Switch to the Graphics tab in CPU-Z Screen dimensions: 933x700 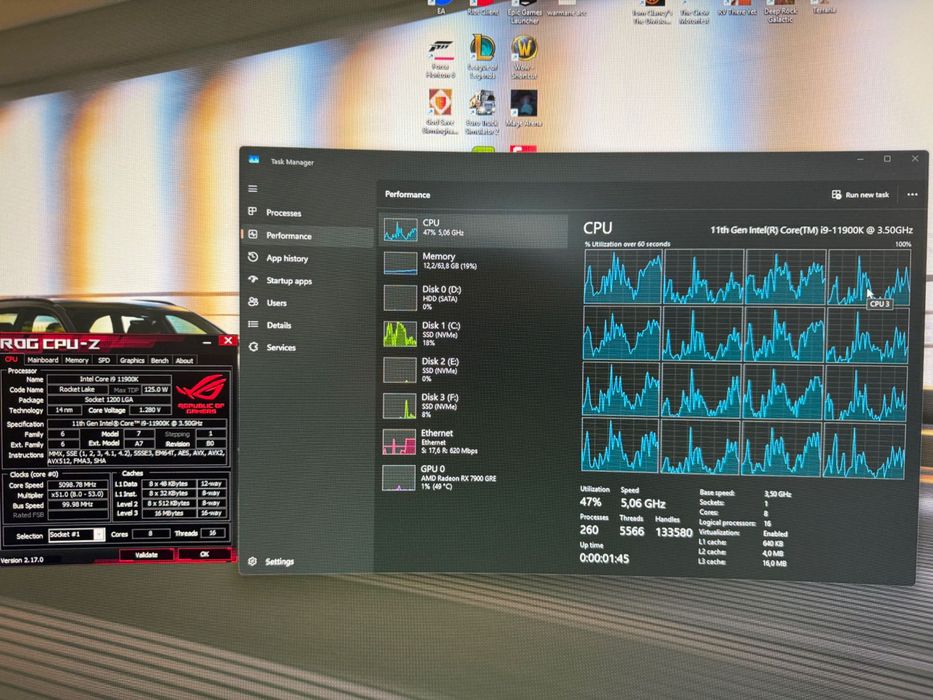[132, 360]
